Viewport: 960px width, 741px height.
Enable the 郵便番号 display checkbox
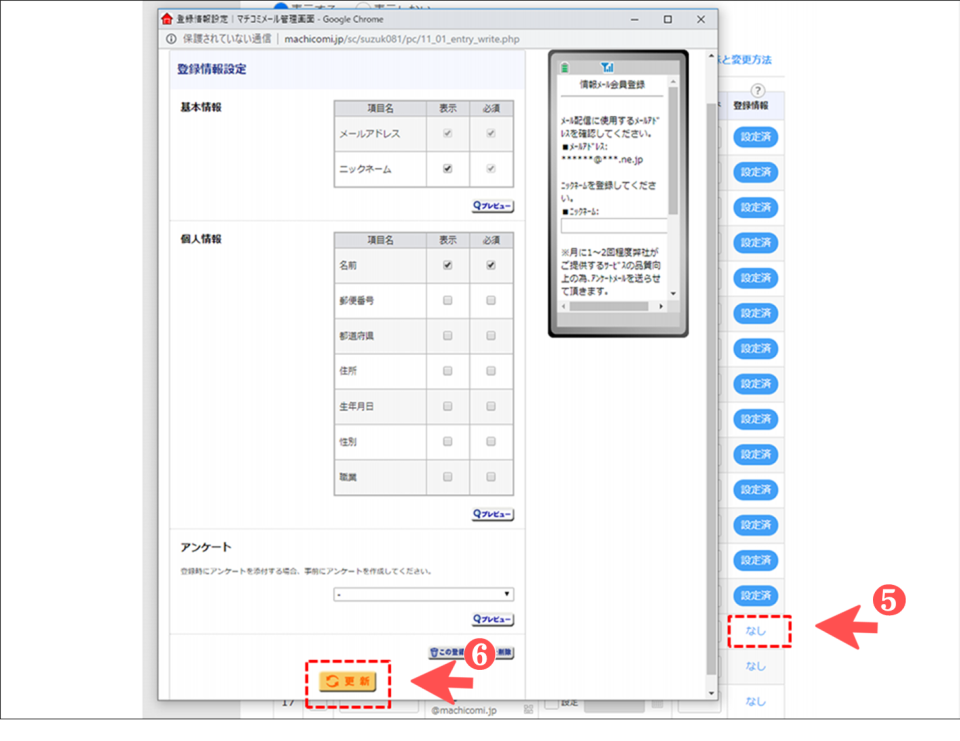click(x=447, y=300)
